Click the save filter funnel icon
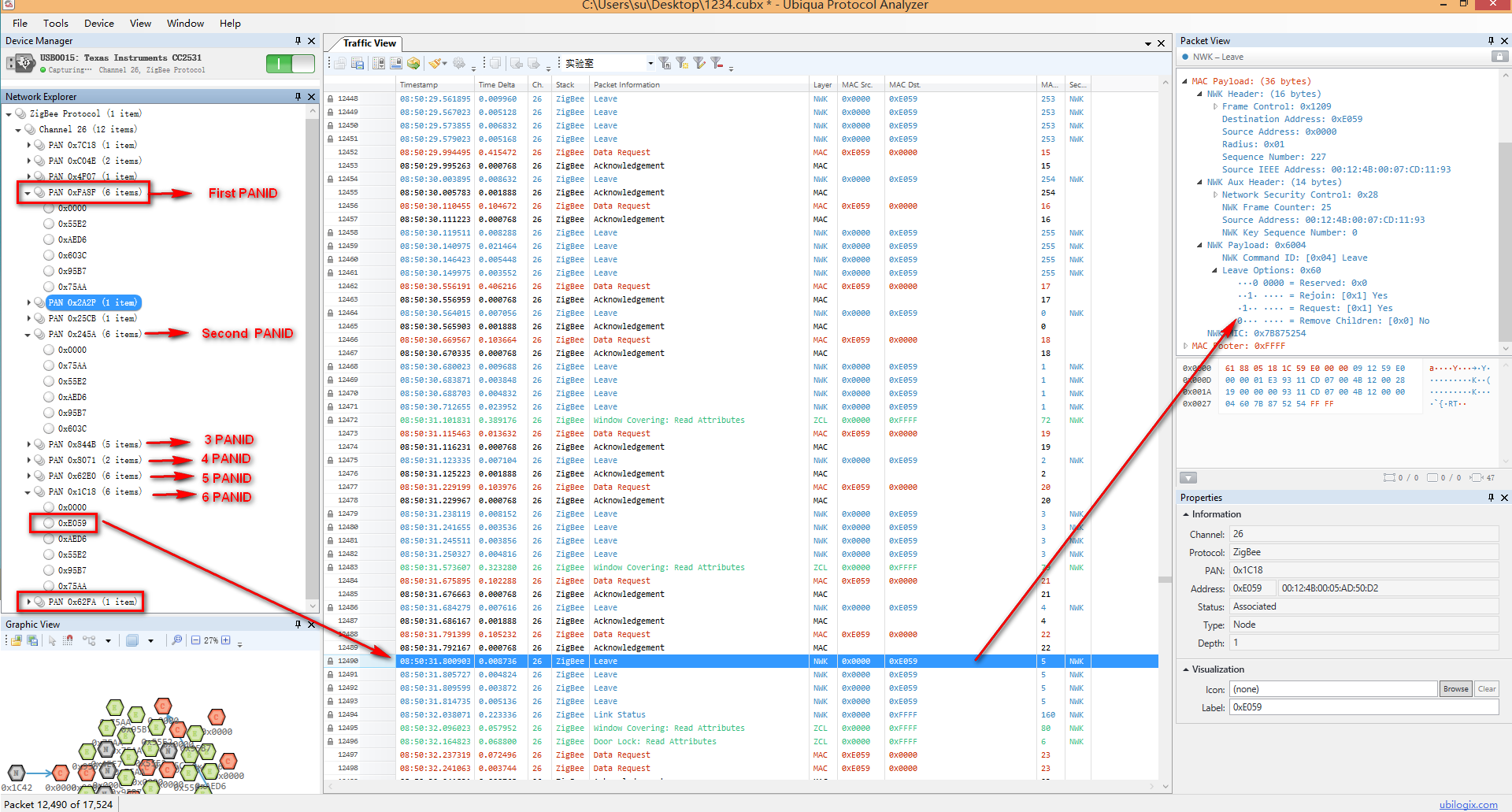This screenshot has height=812, width=1512. 665,63
